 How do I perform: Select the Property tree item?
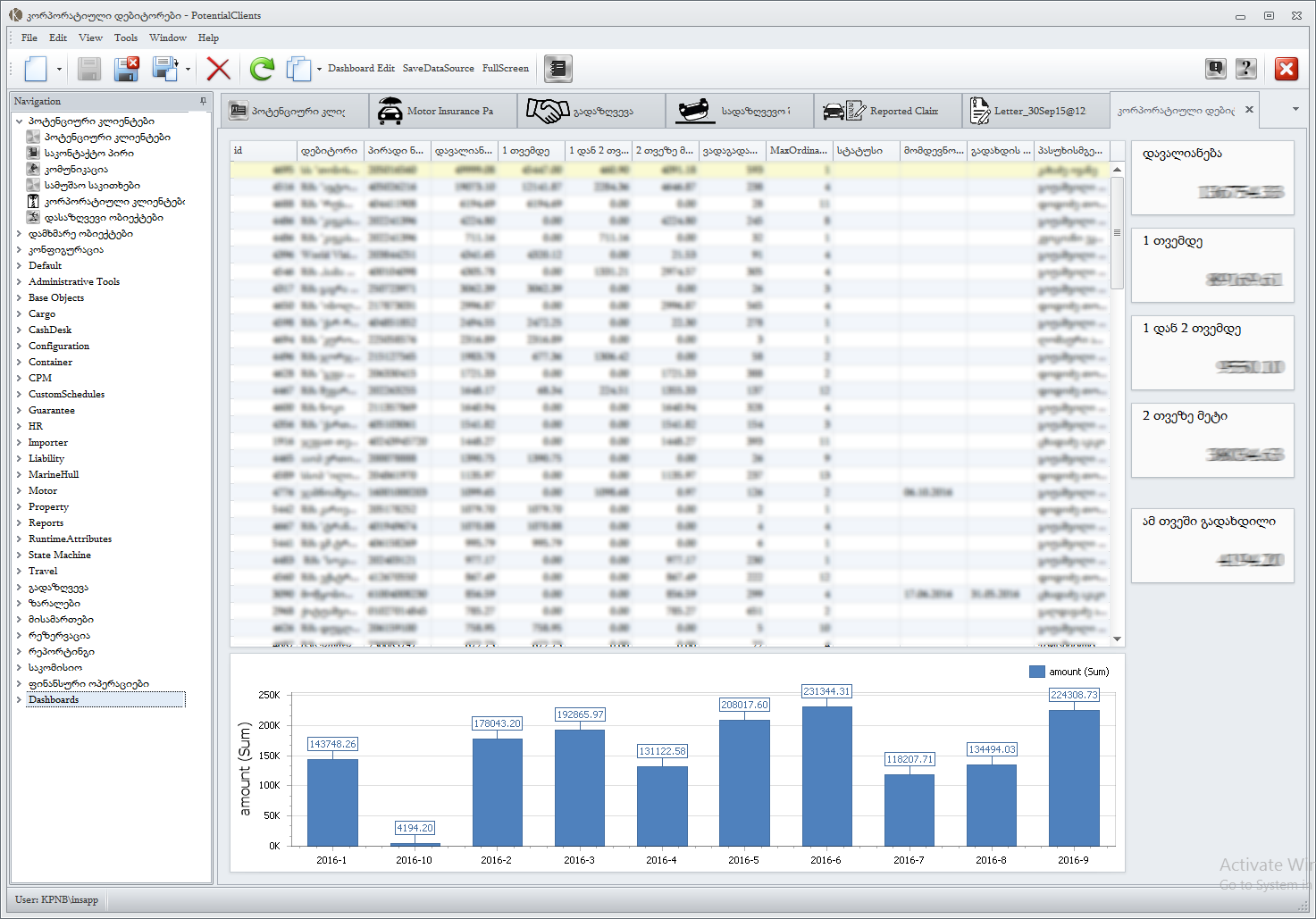tap(48, 506)
